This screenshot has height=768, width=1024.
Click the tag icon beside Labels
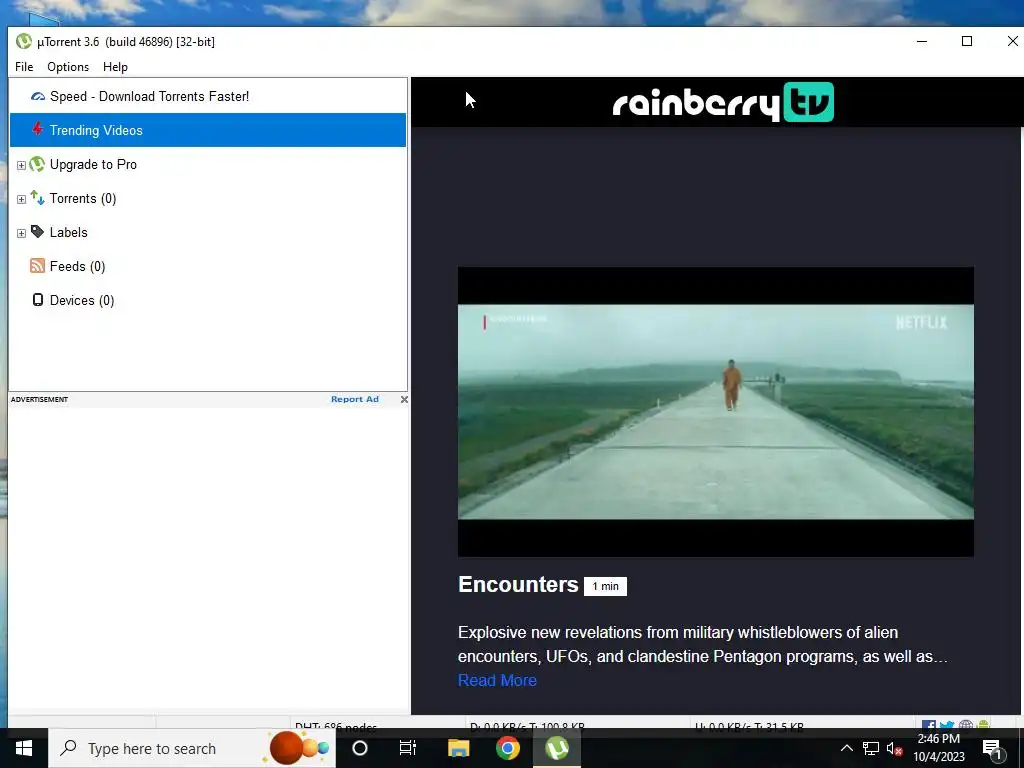point(37,232)
